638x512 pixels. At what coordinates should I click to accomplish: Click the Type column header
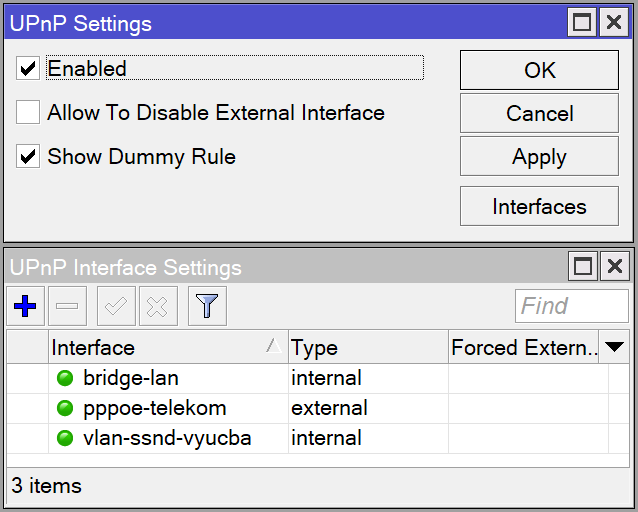367,347
